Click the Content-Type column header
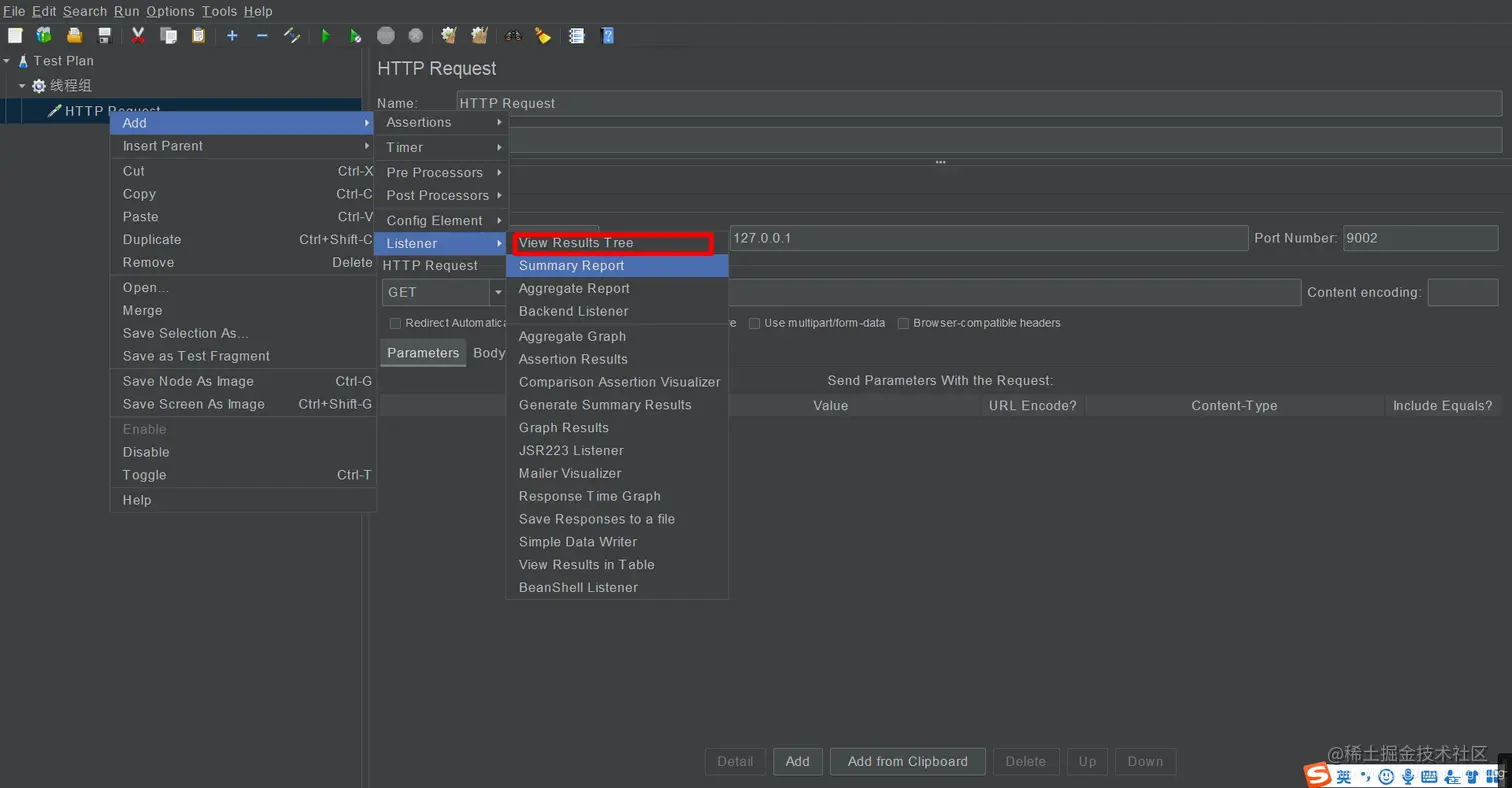1512x788 pixels. point(1234,405)
